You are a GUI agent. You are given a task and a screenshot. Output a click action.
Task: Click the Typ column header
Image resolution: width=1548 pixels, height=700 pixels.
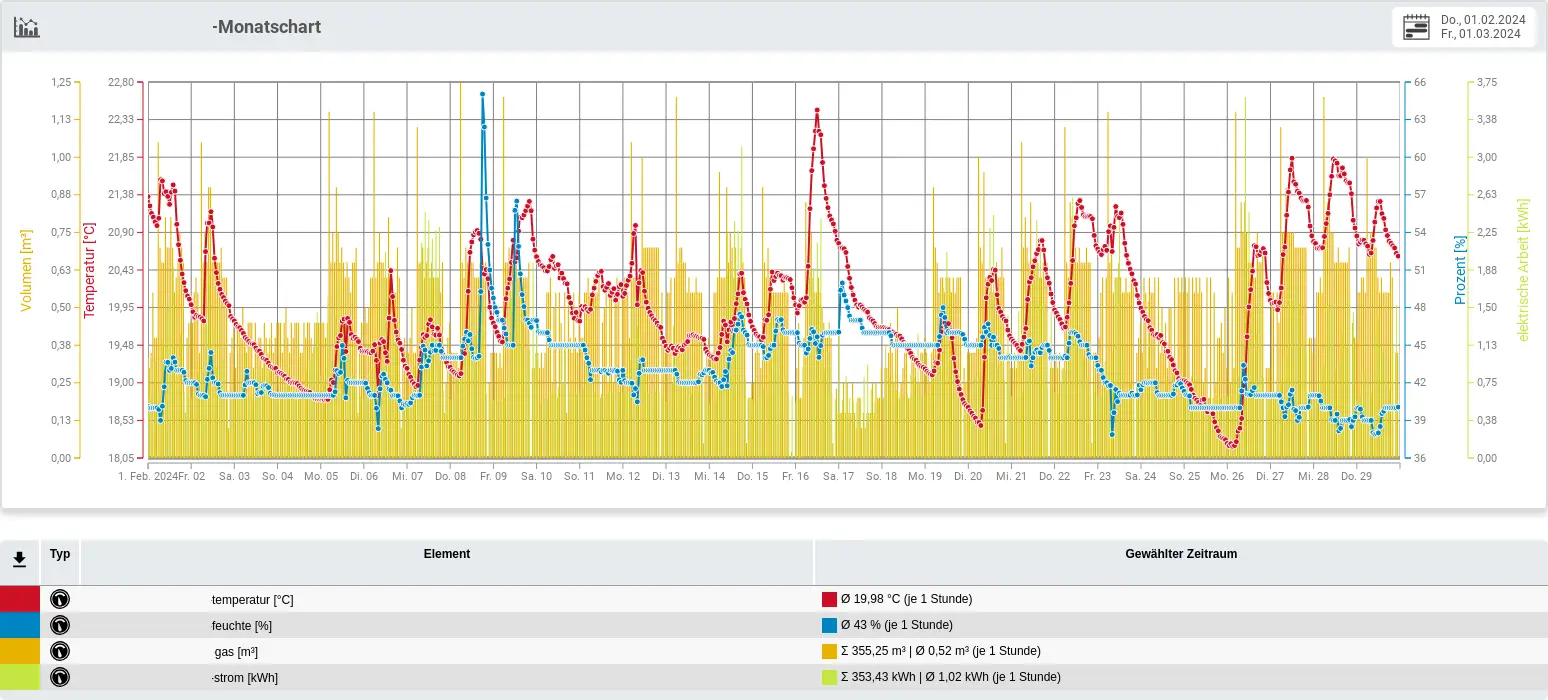click(60, 554)
